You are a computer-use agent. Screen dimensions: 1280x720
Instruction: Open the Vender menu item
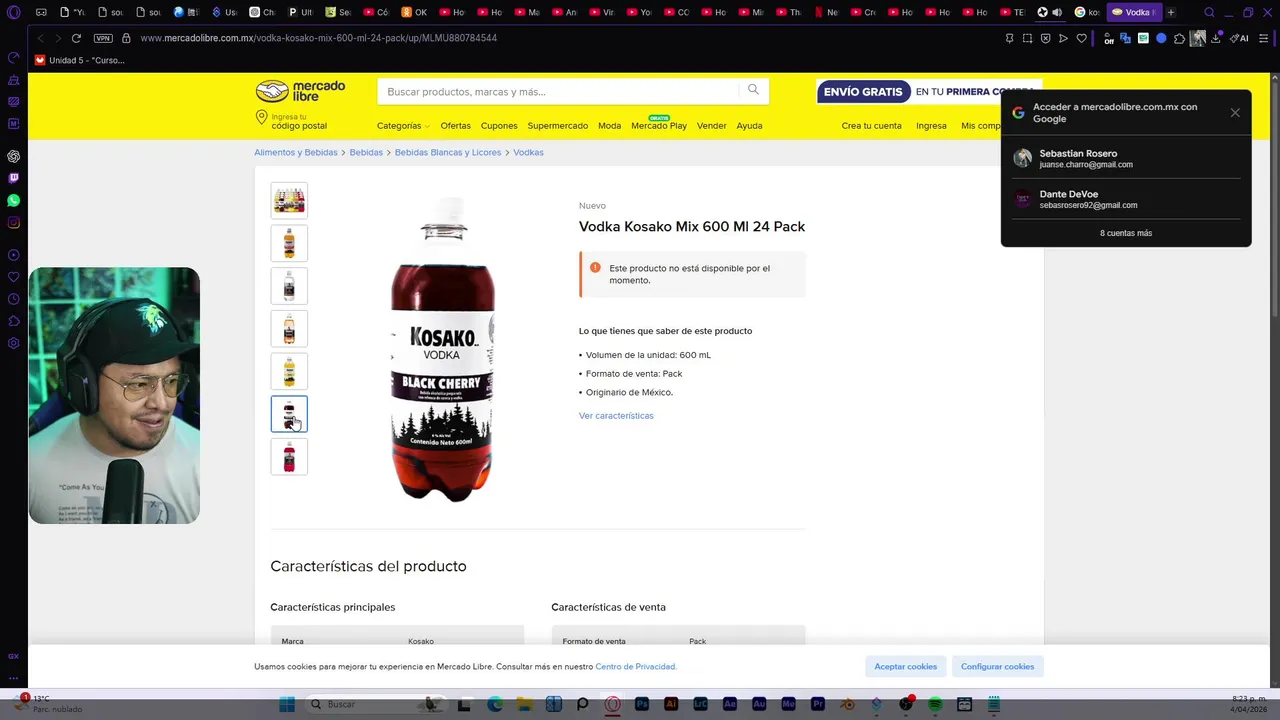(712, 126)
